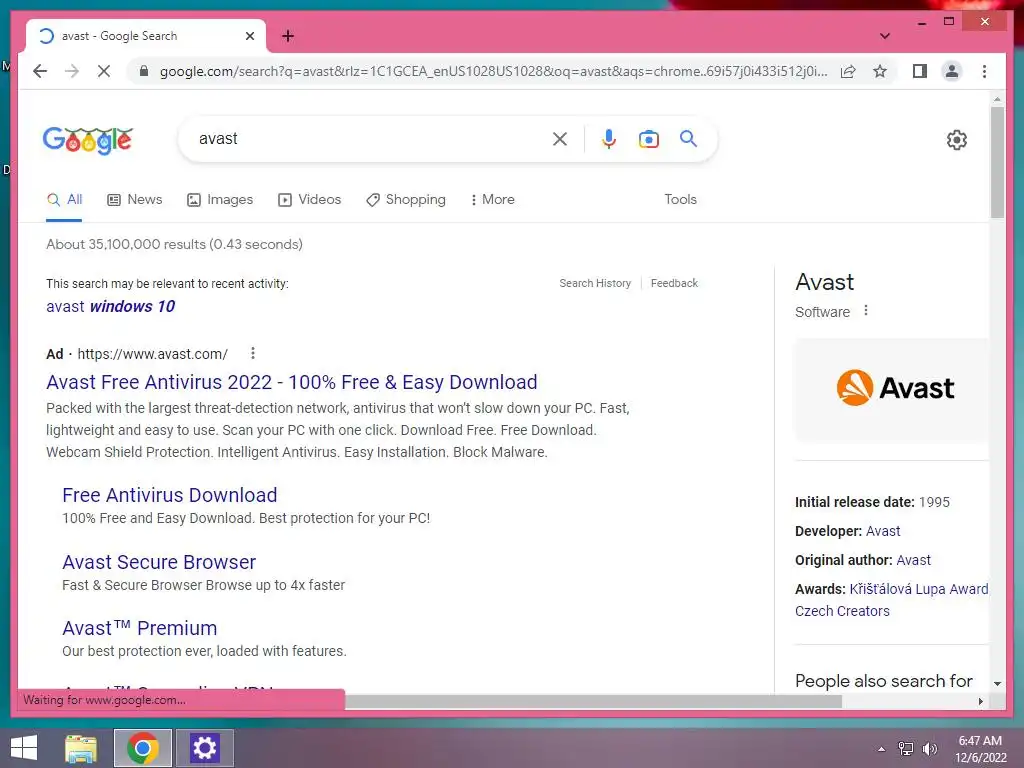
Task: Open Czech Creators link
Action: click(x=842, y=611)
